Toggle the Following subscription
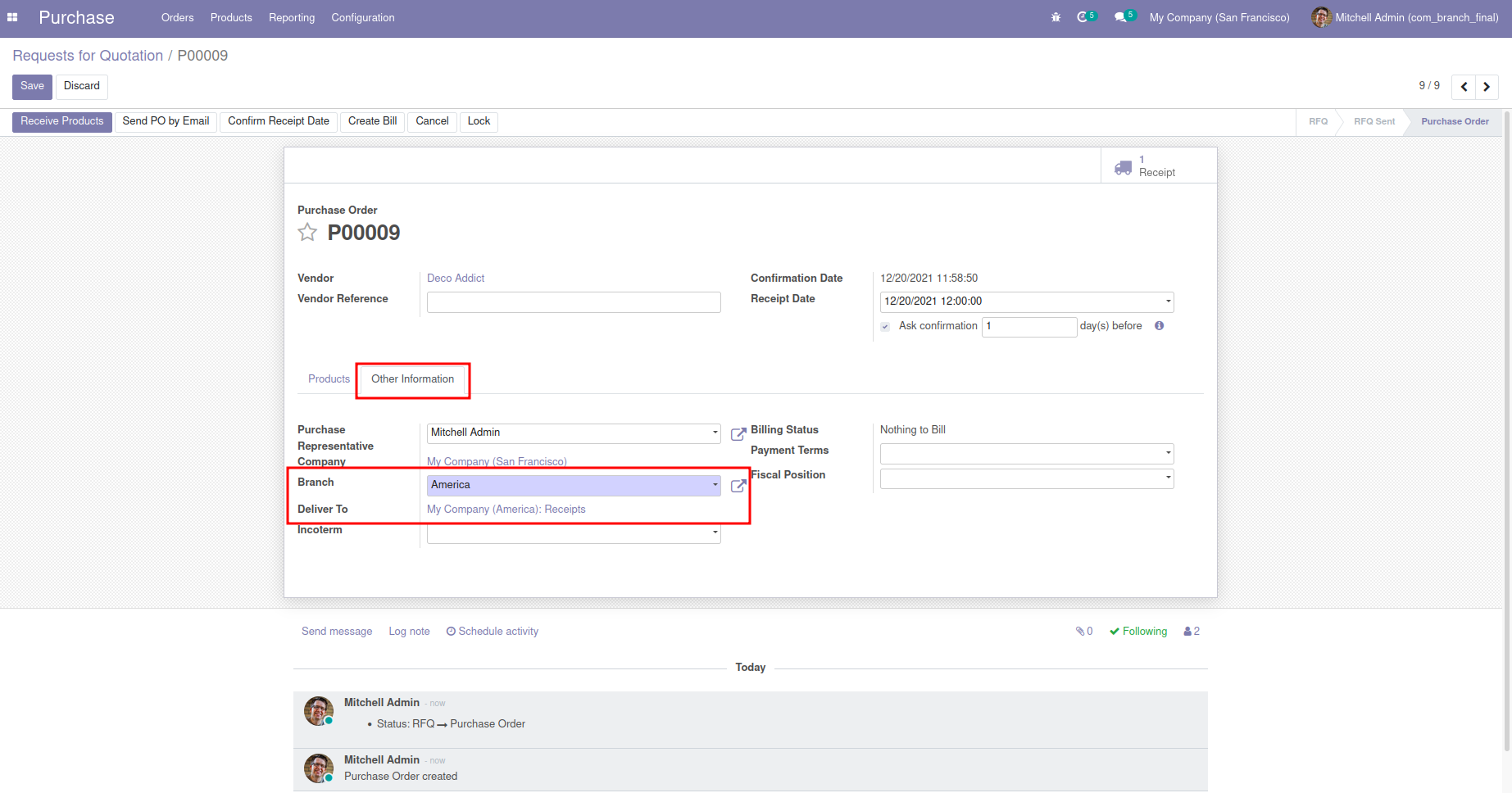This screenshot has height=793, width=1512. tap(1137, 632)
